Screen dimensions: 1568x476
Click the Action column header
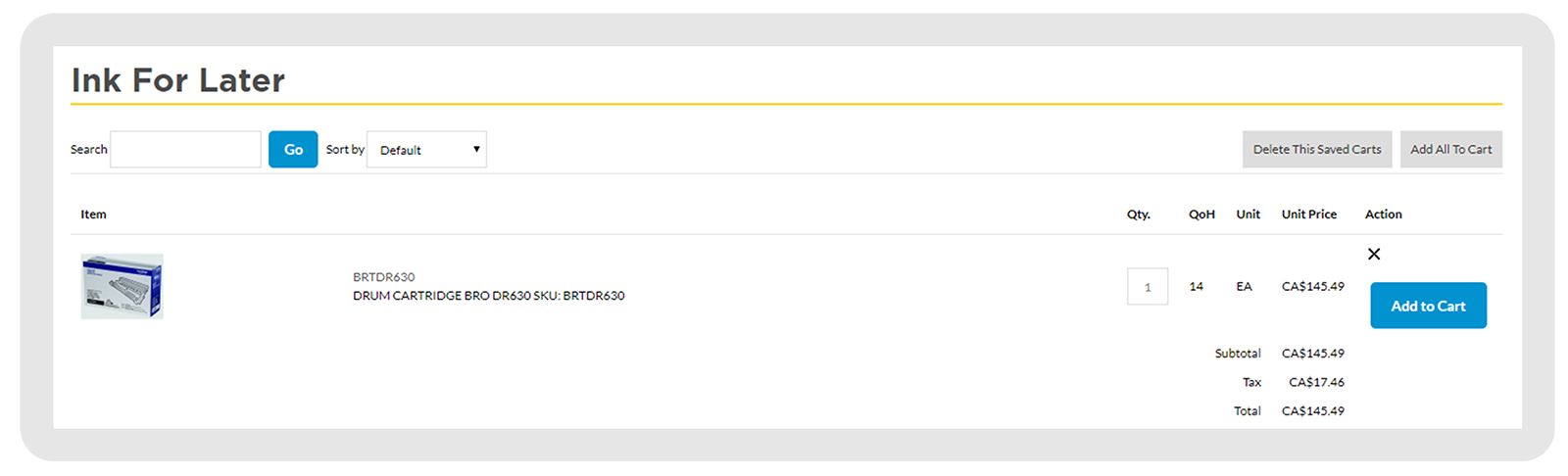1384,214
